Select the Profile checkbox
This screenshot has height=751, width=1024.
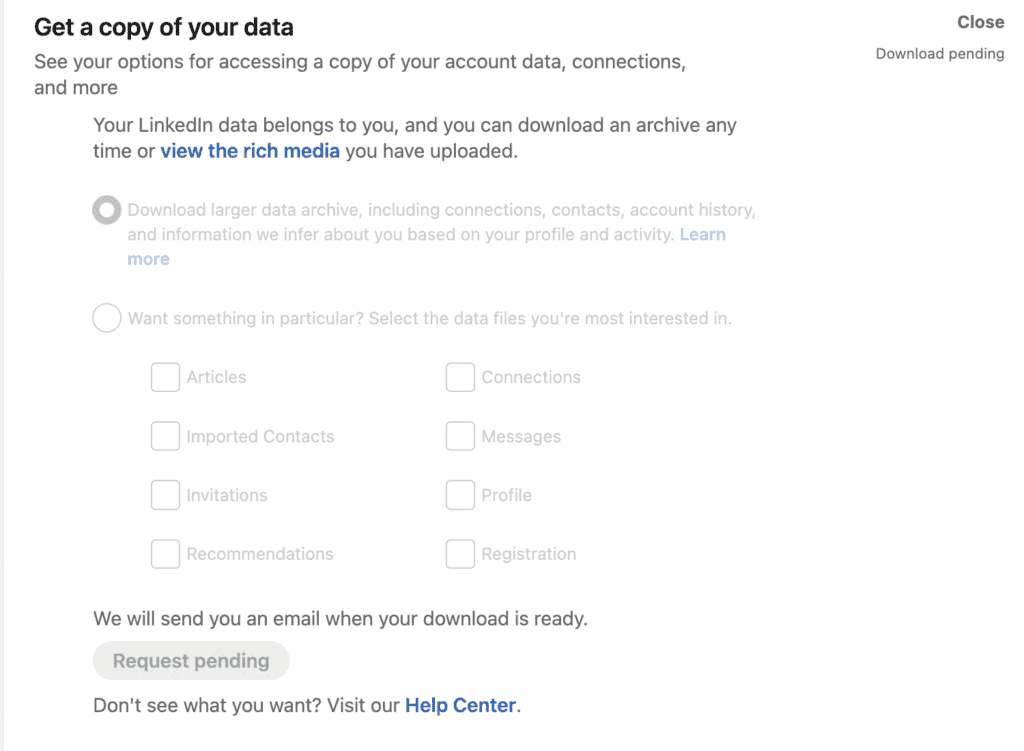click(460, 495)
